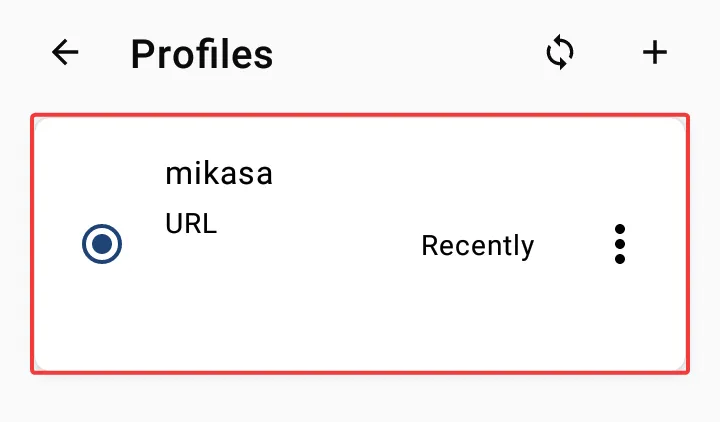Choose the filled radio circle left of URL

click(x=102, y=244)
